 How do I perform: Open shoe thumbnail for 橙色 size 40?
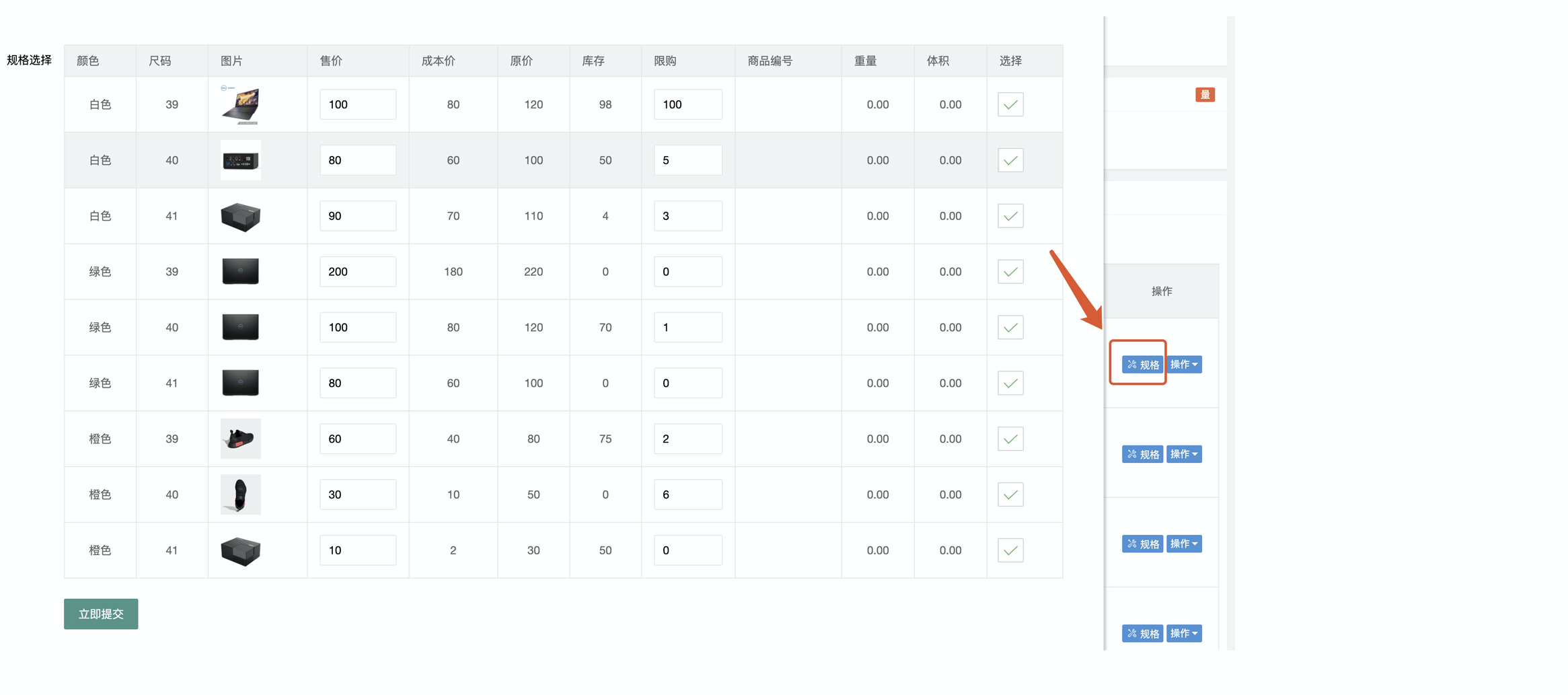pos(240,495)
